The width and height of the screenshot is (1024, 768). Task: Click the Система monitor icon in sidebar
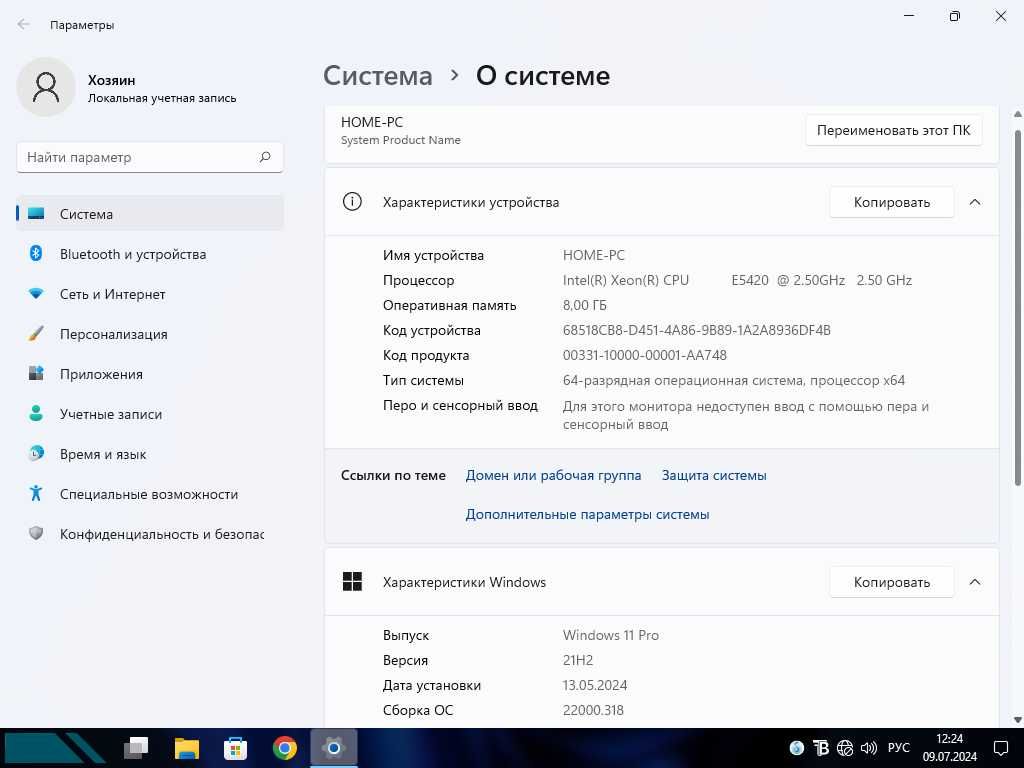click(36, 214)
